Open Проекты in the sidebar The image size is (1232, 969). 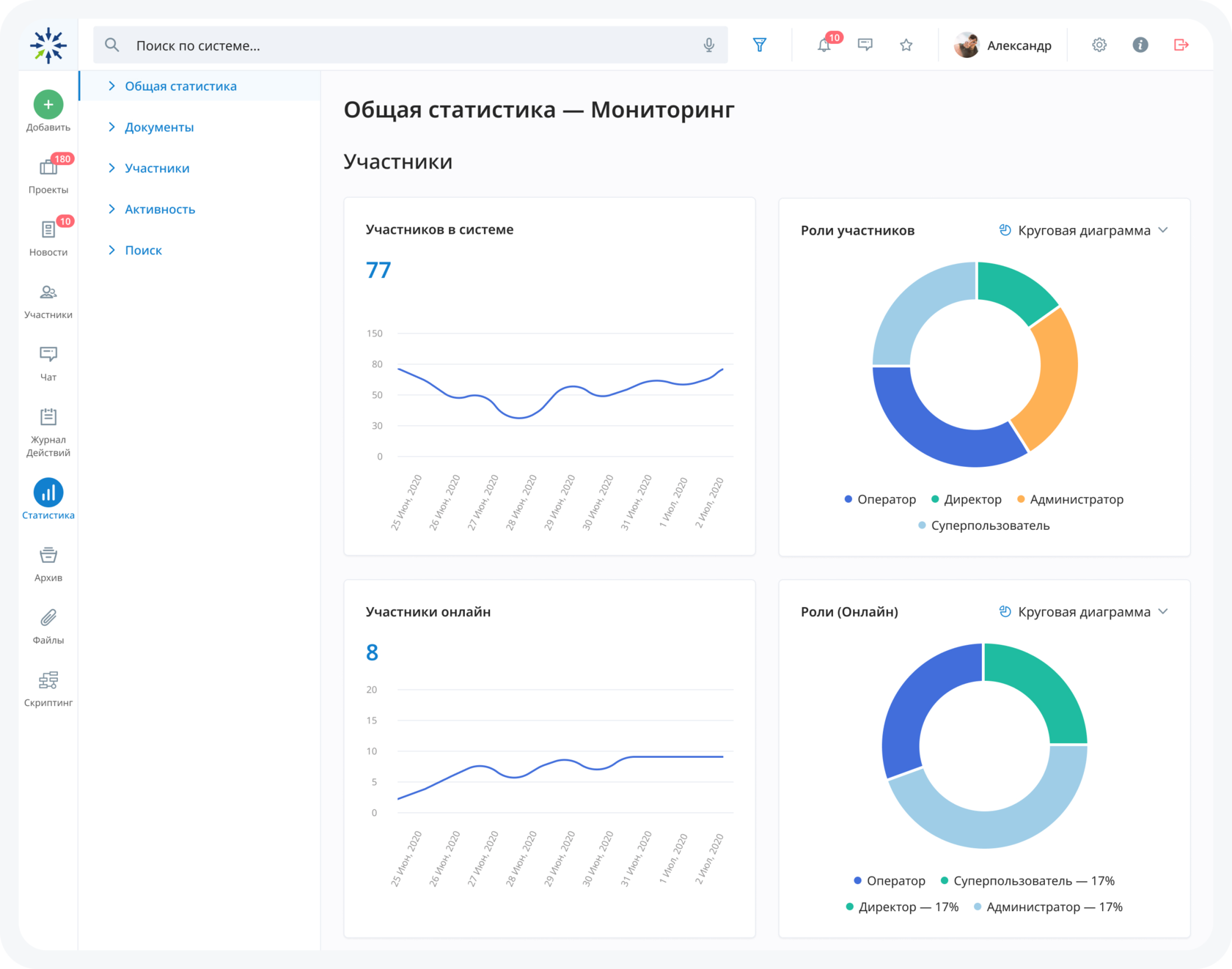(48, 174)
